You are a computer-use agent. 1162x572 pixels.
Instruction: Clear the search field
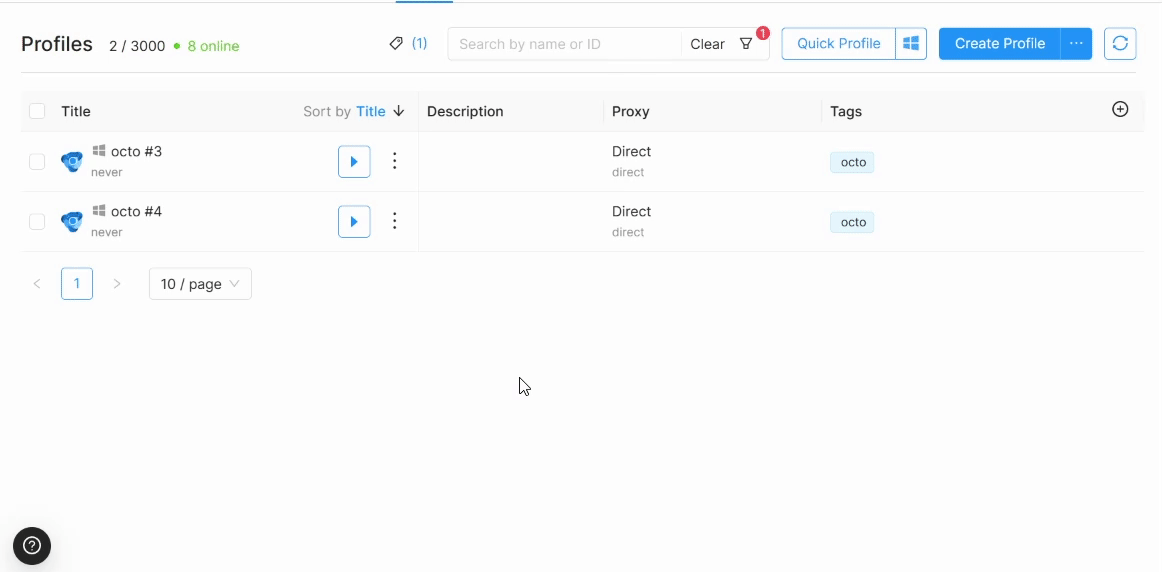tap(707, 44)
